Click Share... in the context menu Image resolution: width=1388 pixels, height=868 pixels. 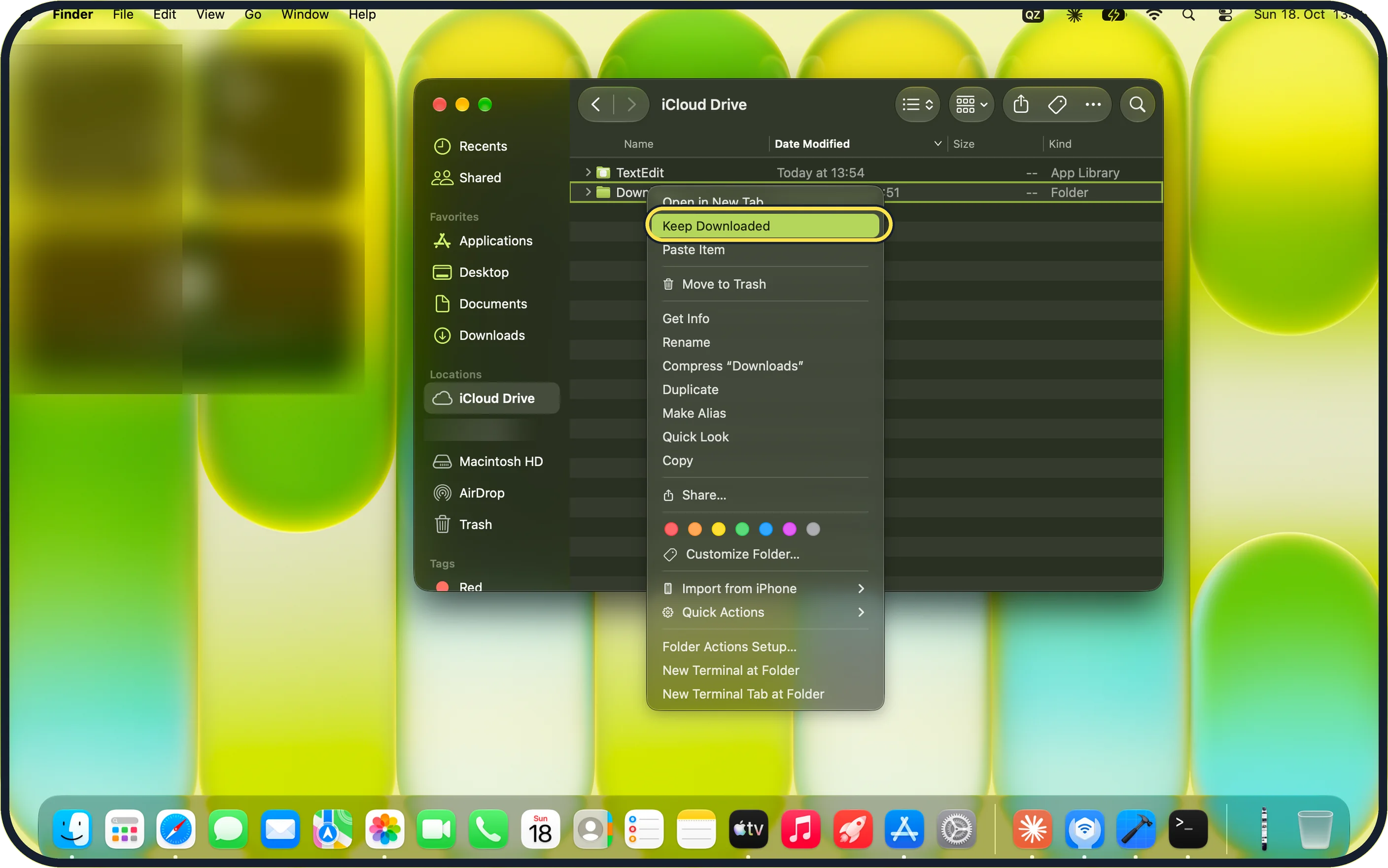[764, 495]
